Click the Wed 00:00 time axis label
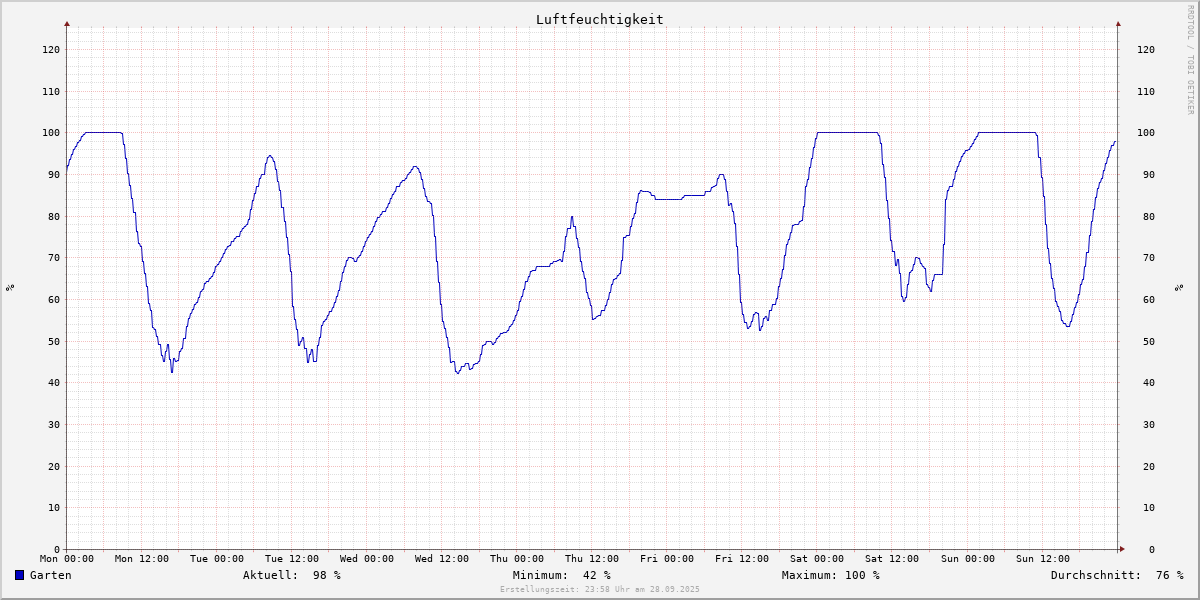The height and width of the screenshot is (600, 1200). tap(367, 559)
